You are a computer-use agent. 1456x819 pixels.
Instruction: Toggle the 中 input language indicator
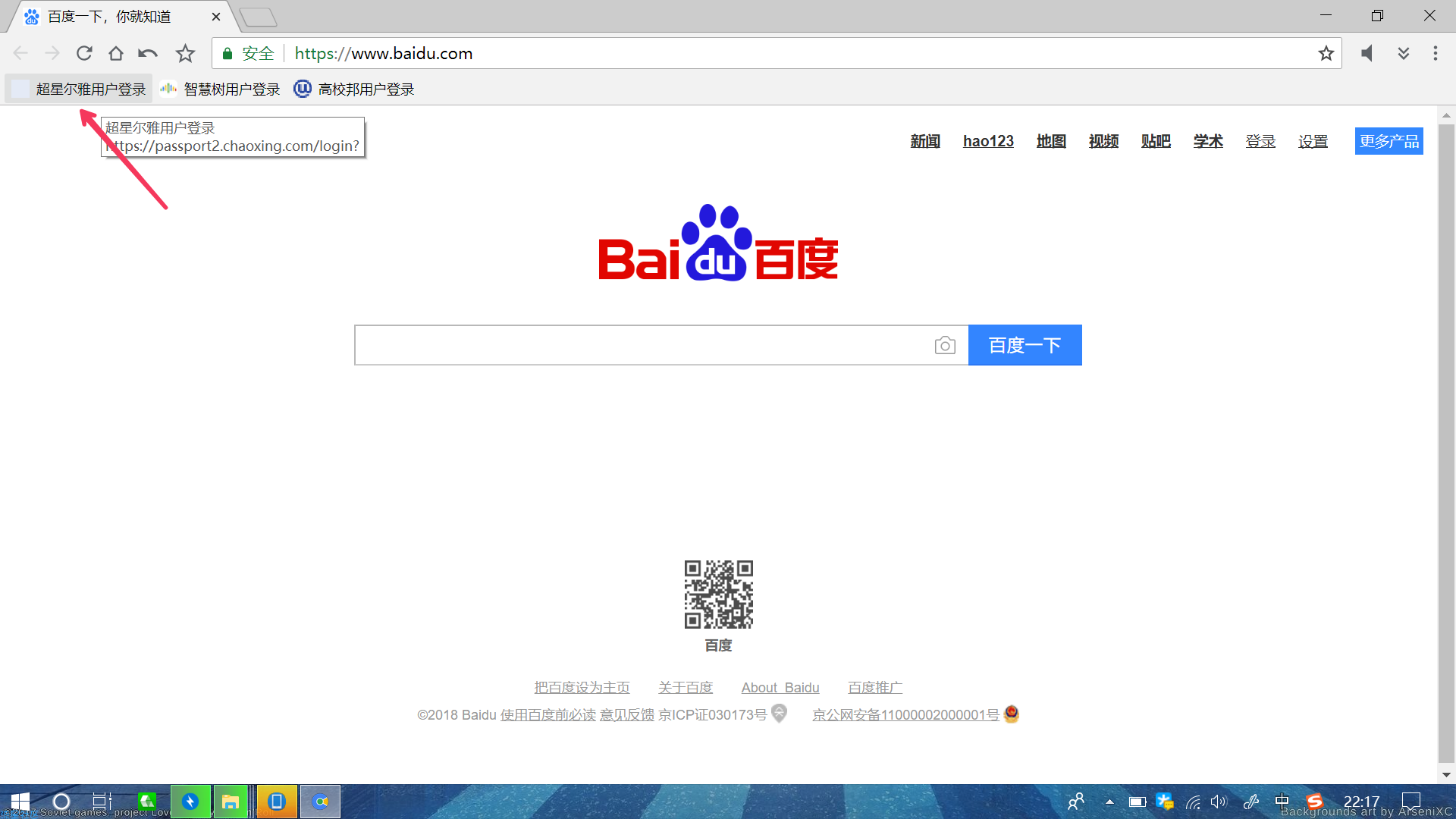pos(1282,802)
